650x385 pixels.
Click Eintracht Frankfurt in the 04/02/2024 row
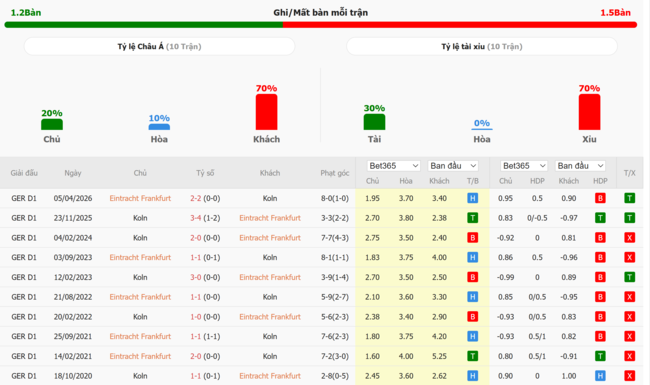coord(270,238)
